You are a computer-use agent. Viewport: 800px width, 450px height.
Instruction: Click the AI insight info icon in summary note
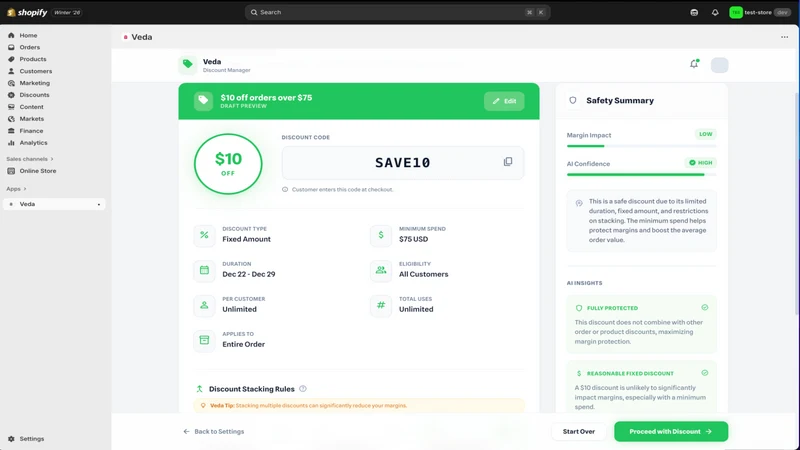tap(579, 203)
